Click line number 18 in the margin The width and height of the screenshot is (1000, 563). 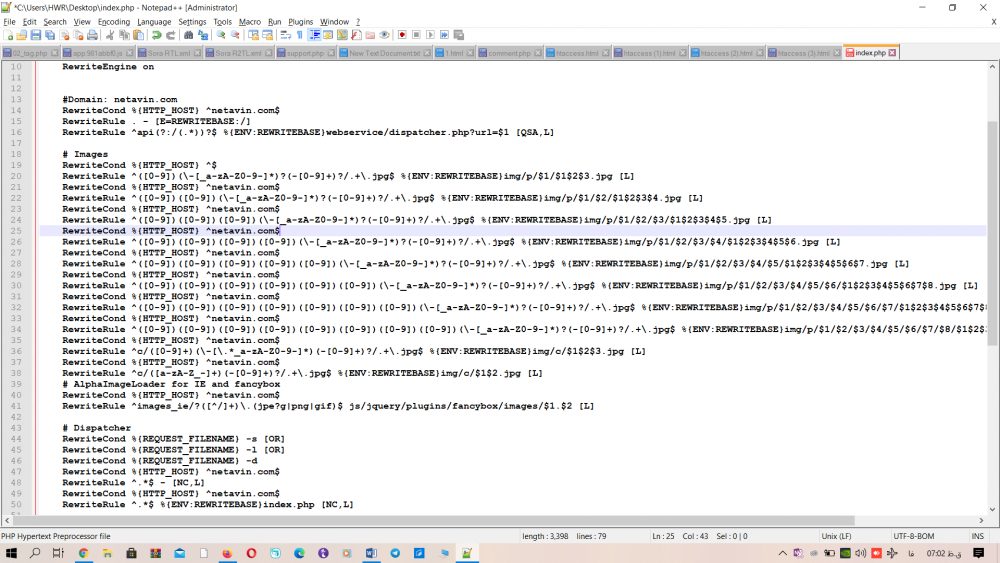(x=16, y=154)
